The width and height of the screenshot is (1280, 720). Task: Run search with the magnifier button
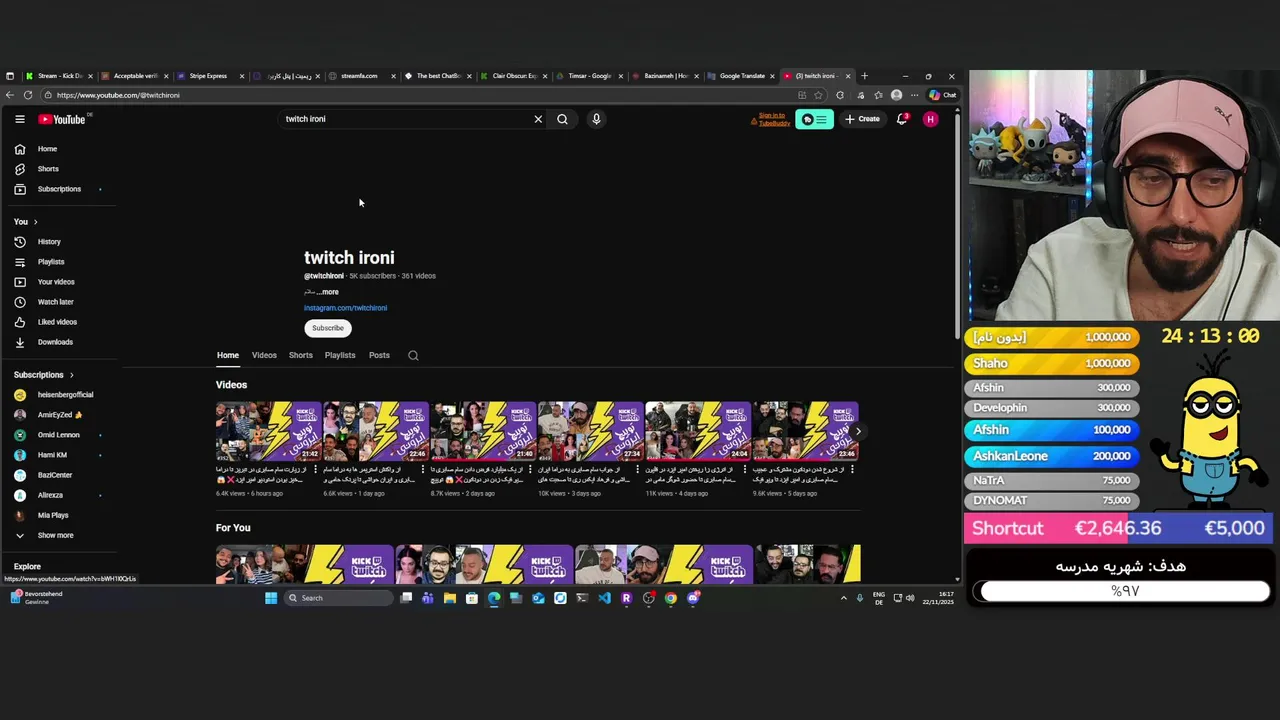click(562, 119)
